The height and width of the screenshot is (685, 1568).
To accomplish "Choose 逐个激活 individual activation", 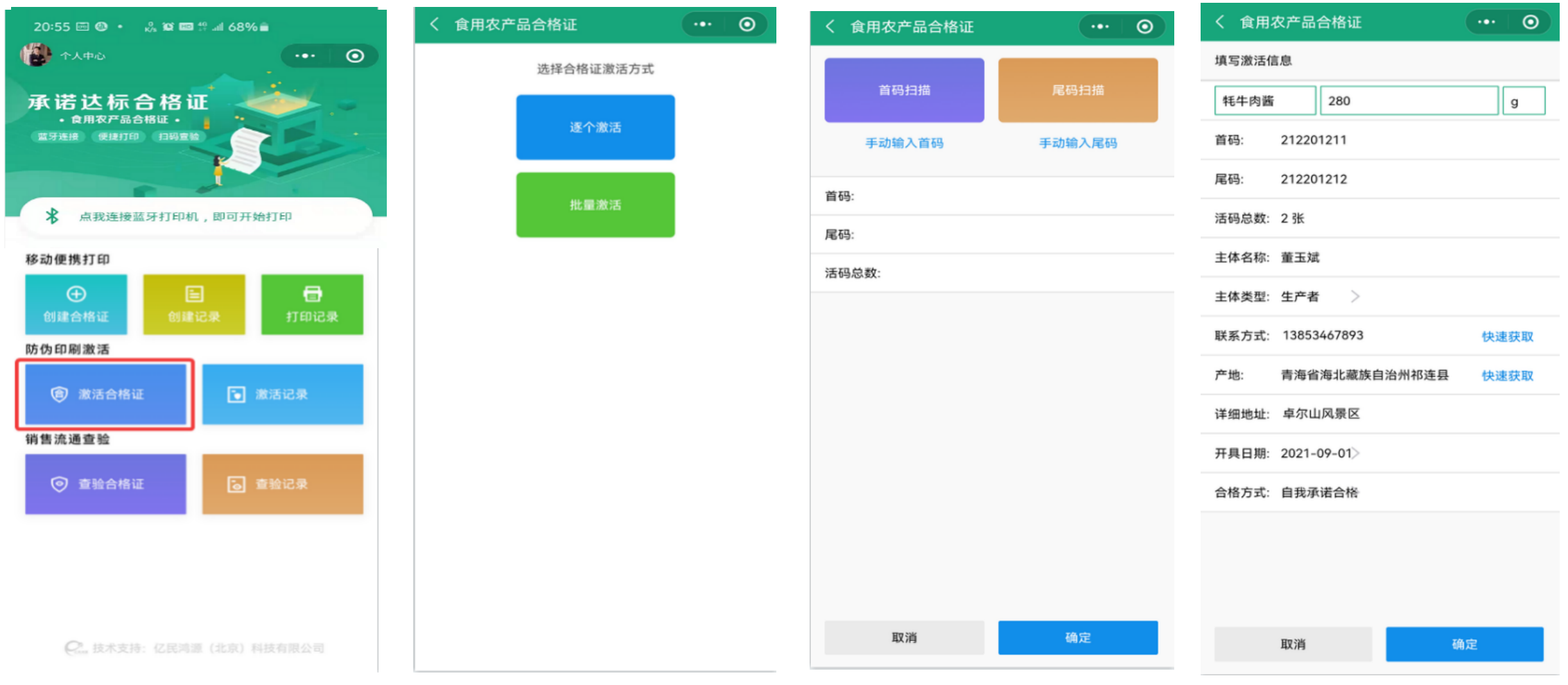I will (x=595, y=127).
